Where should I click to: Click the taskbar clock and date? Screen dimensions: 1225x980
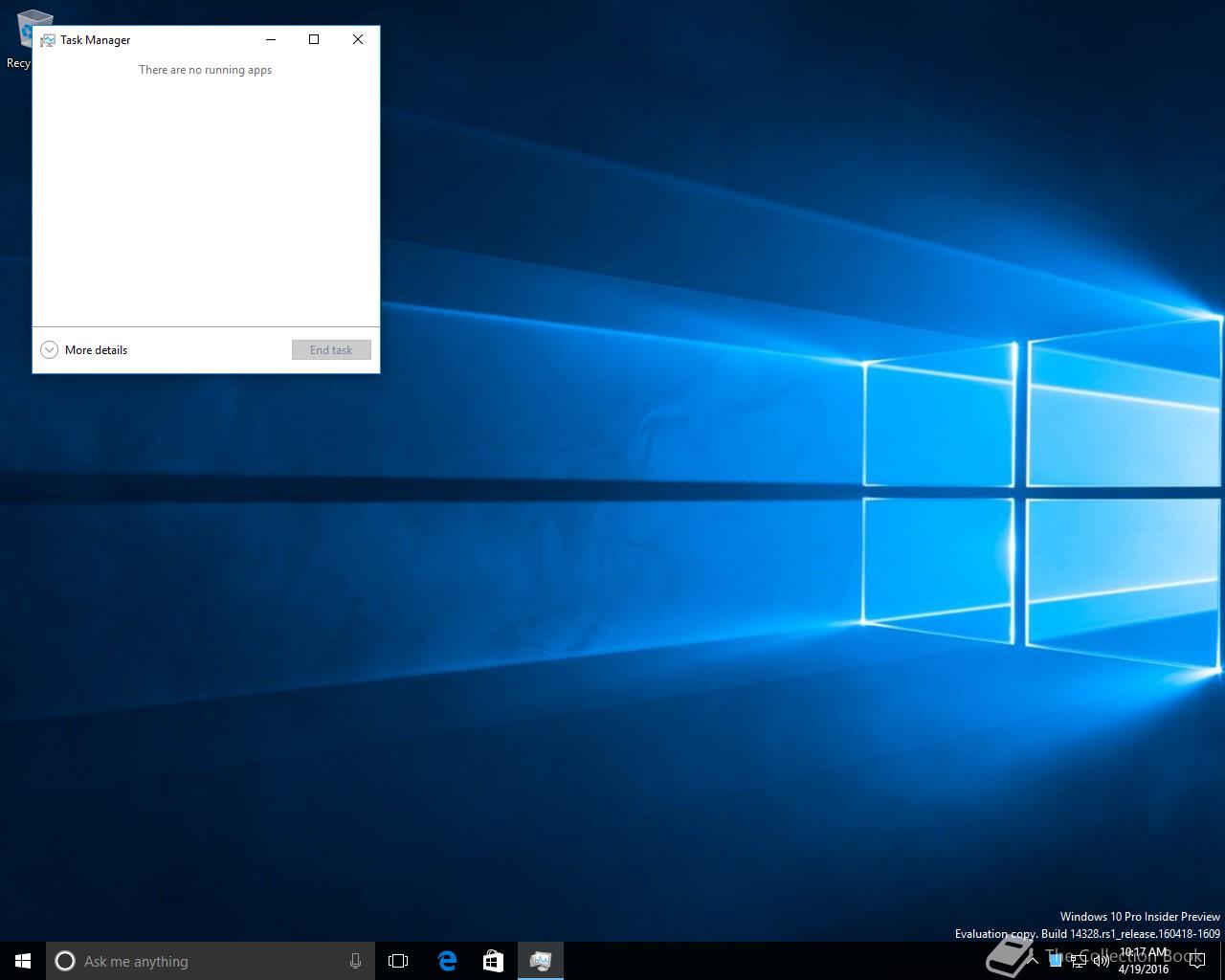tap(1144, 961)
